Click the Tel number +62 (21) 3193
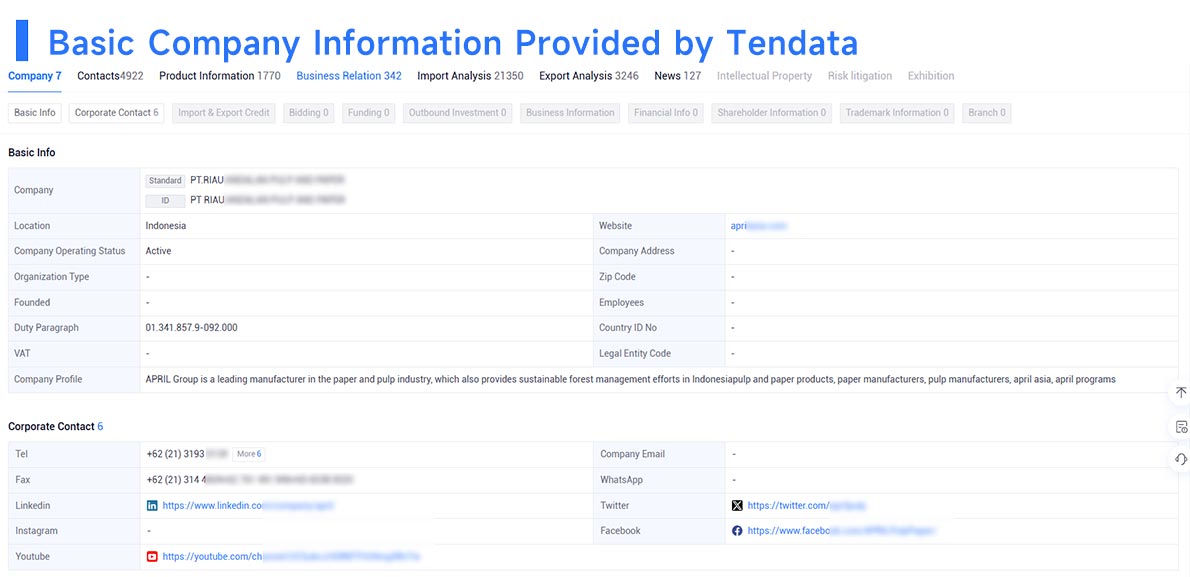Image resolution: width=1190 pixels, height=577 pixels. point(187,454)
